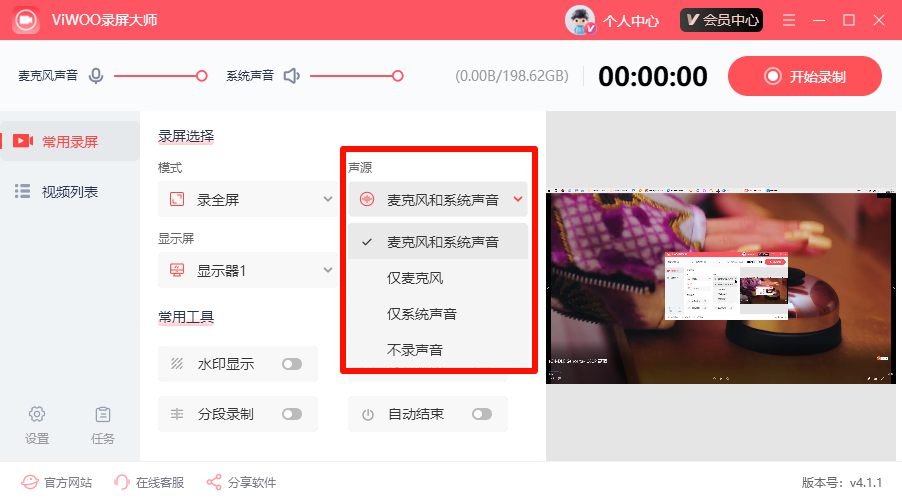
Task: Close the ViWOO window
Action: point(878,20)
